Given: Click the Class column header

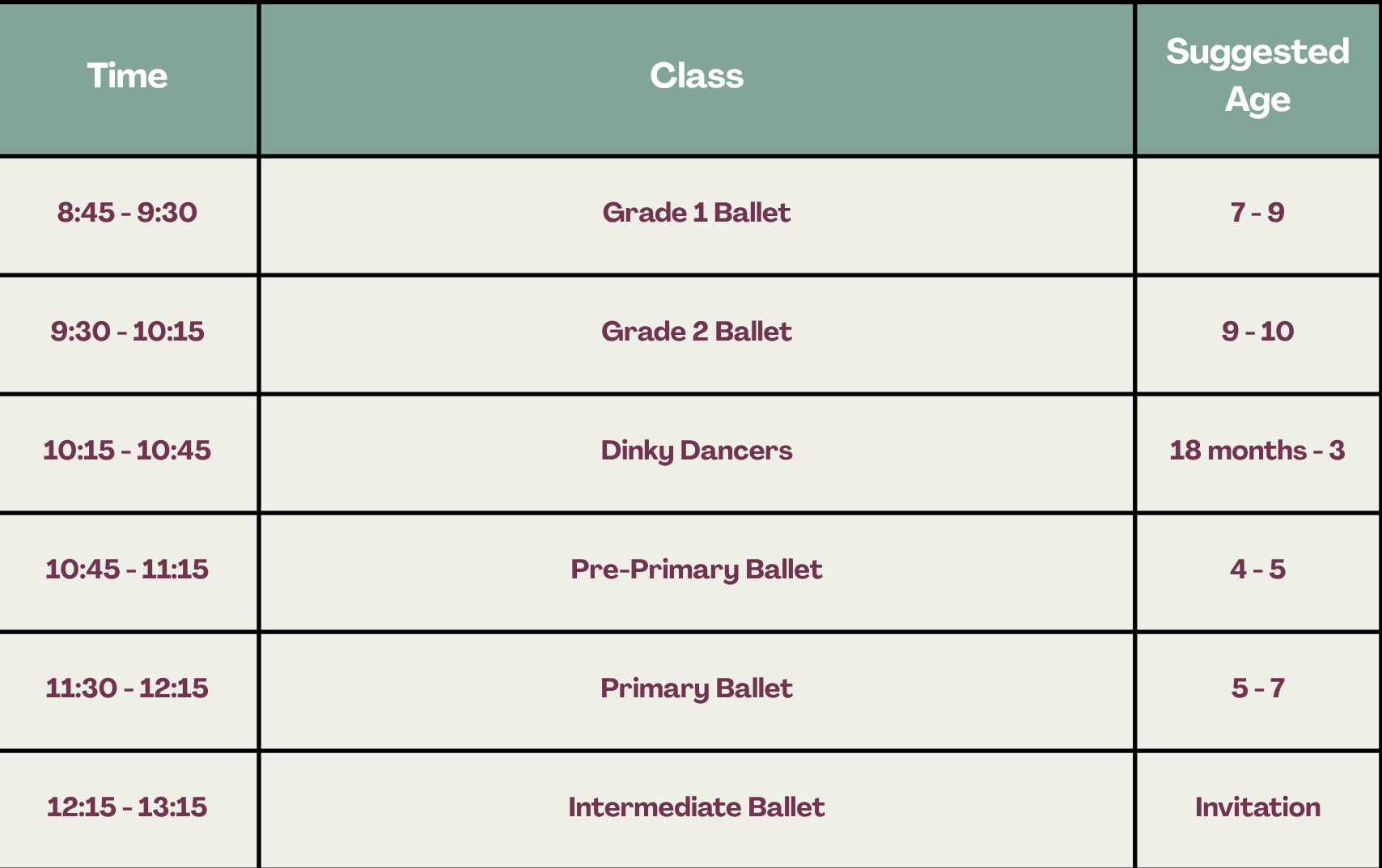Looking at the screenshot, I should click(x=697, y=76).
